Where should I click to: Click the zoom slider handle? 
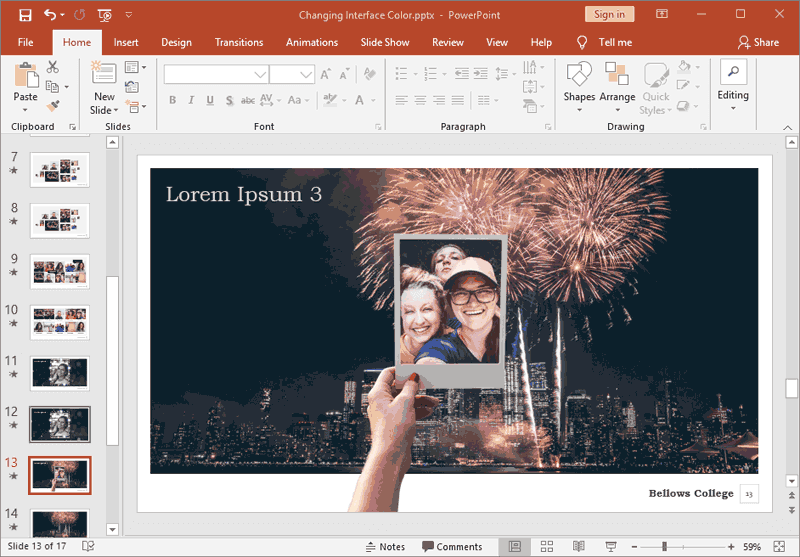(664, 547)
